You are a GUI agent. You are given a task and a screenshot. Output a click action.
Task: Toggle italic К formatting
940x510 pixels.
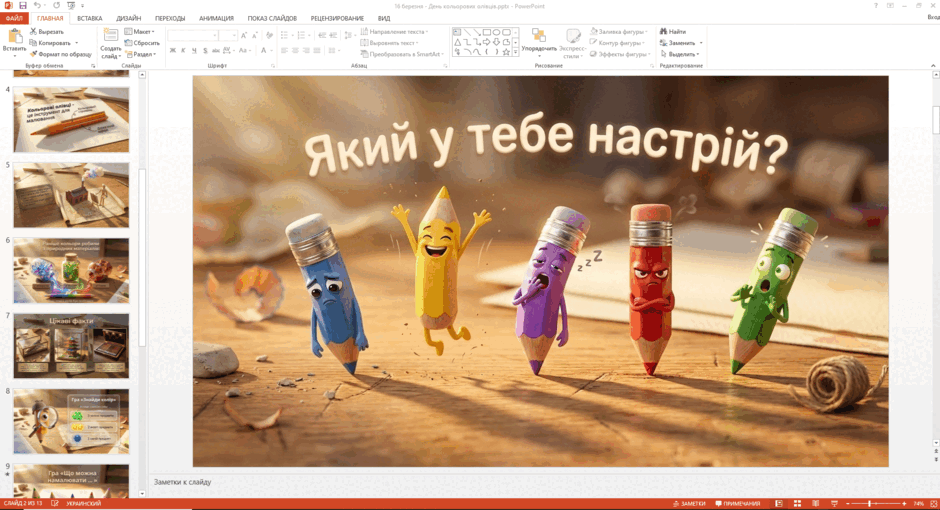point(183,51)
